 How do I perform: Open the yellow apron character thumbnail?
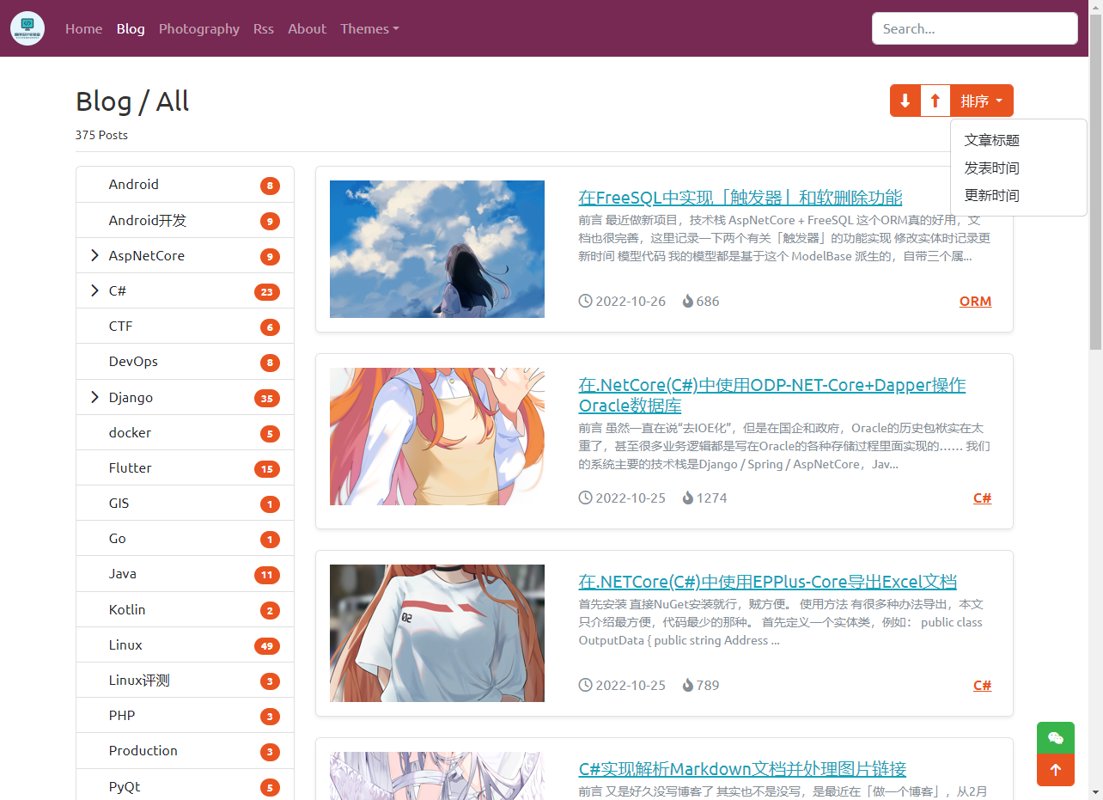[437, 436]
